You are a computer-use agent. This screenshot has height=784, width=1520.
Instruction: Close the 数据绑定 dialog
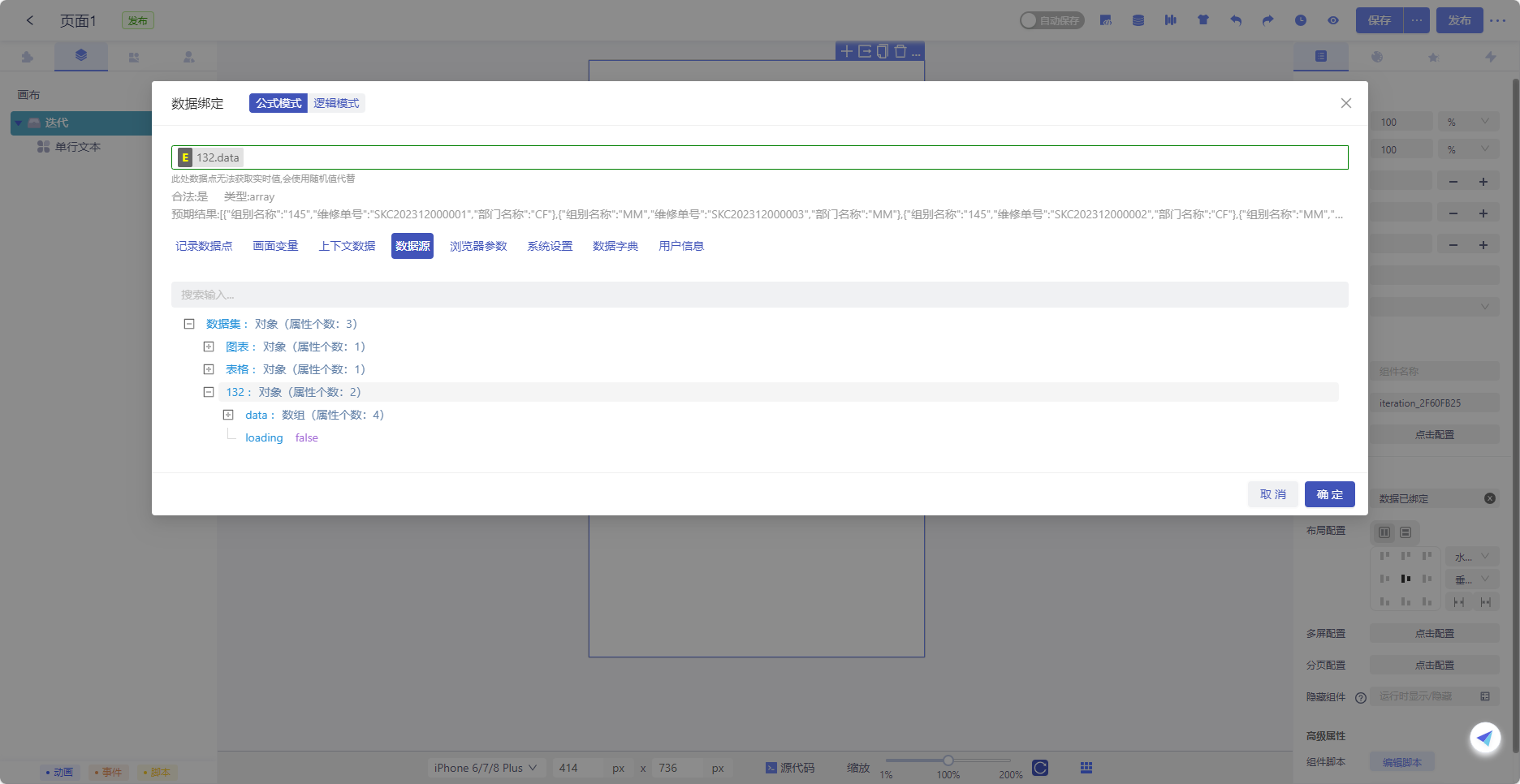coord(1346,103)
